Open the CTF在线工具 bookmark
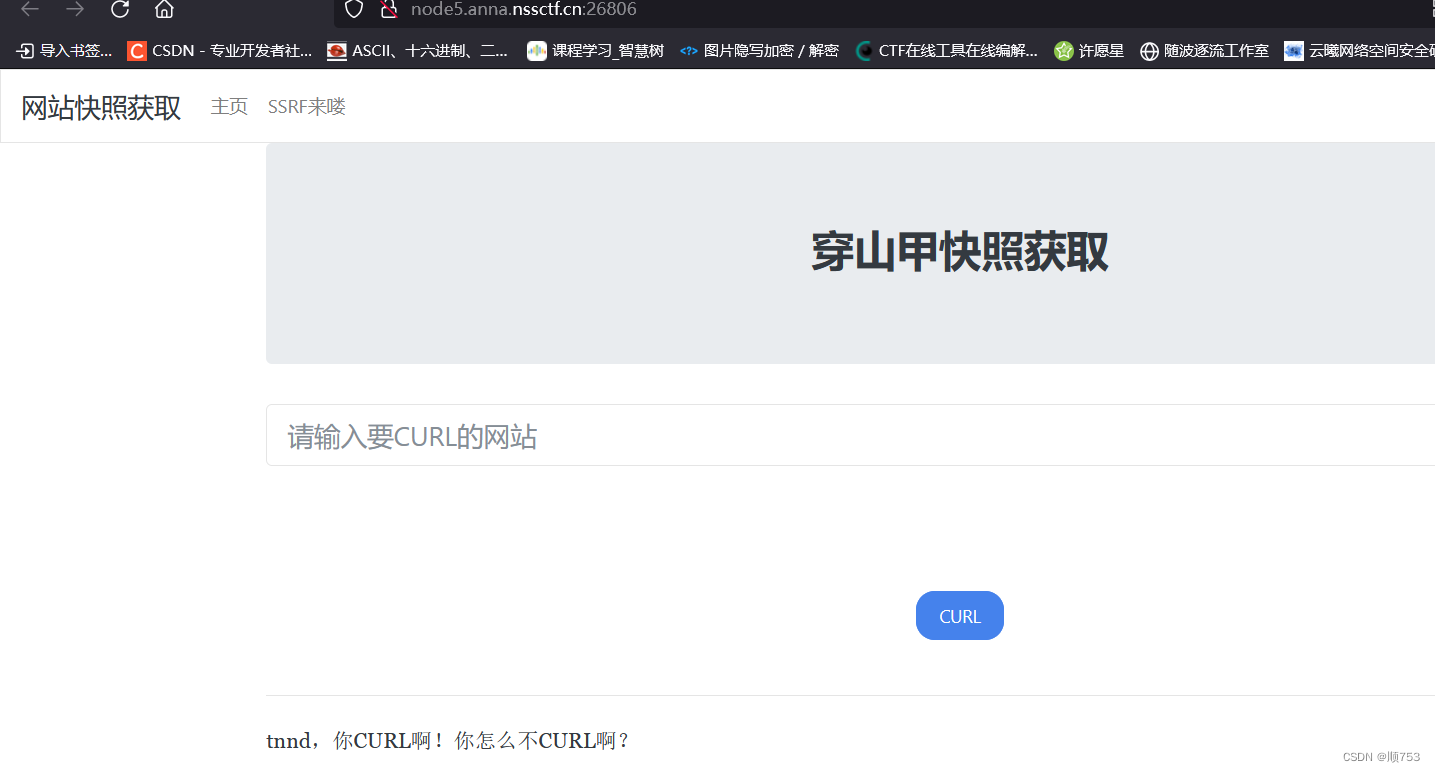 pyautogui.click(x=947, y=51)
